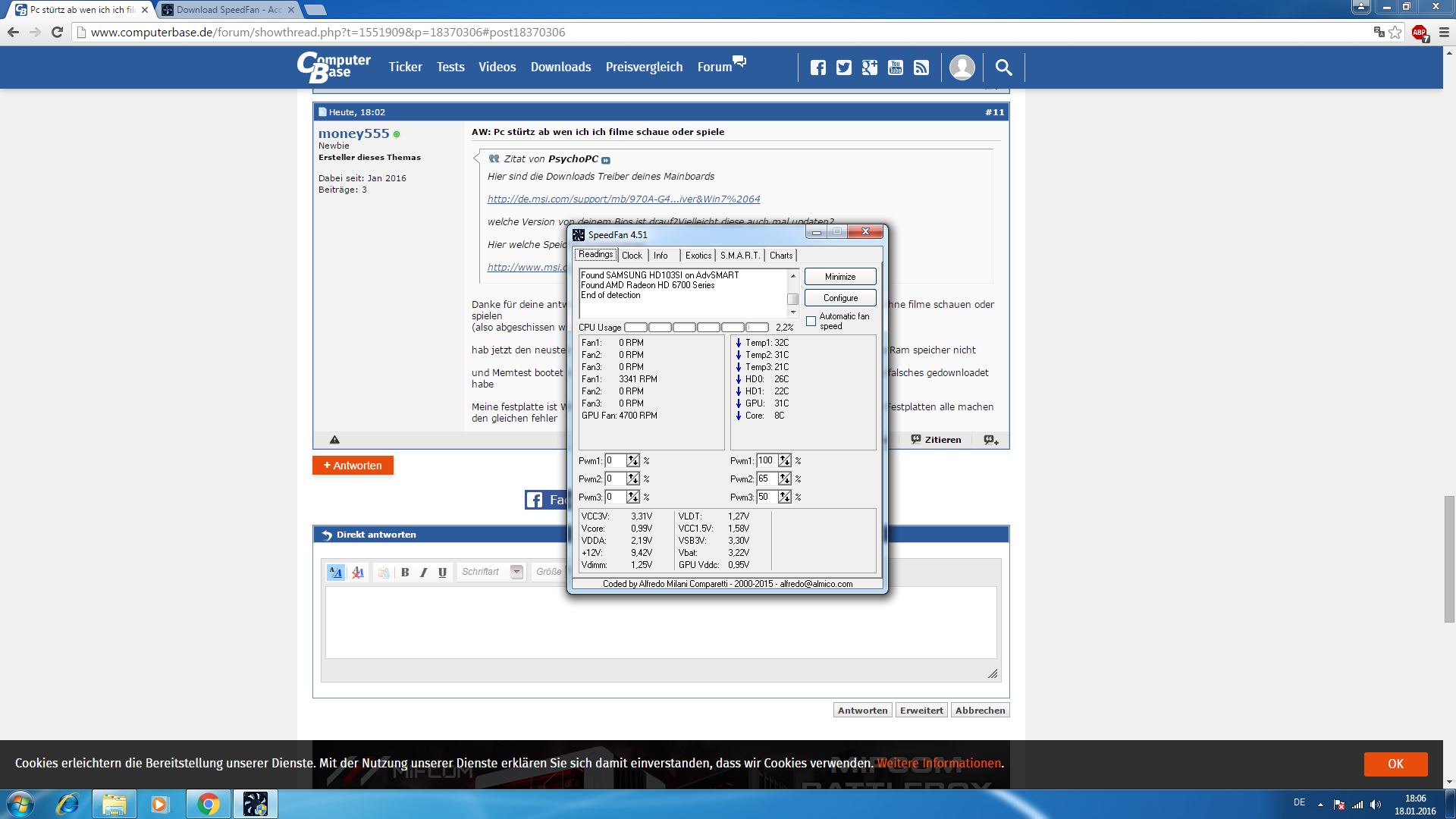This screenshot has width=1456, height=819.
Task: Open the user profile avatar icon
Action: pyautogui.click(x=962, y=67)
